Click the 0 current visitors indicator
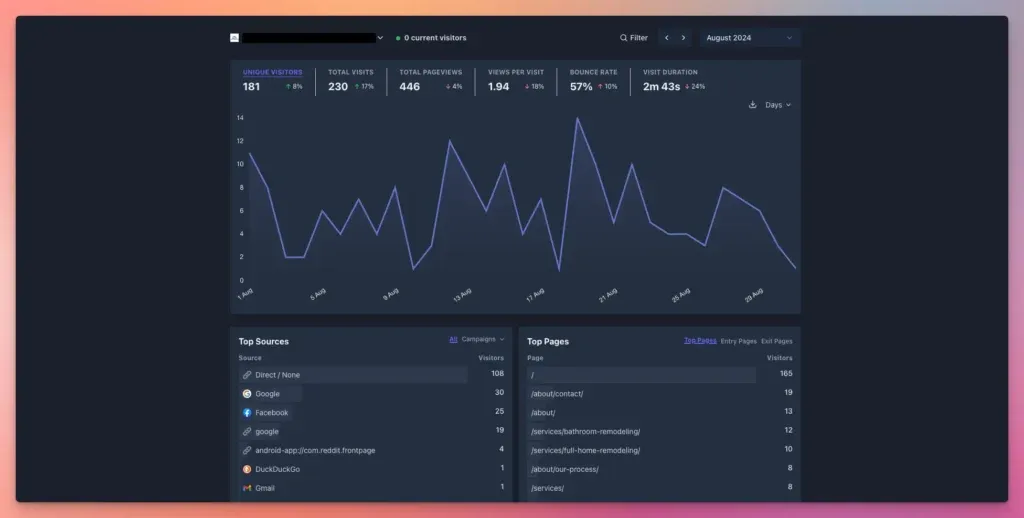This screenshot has height=518, width=1024. click(x=434, y=38)
